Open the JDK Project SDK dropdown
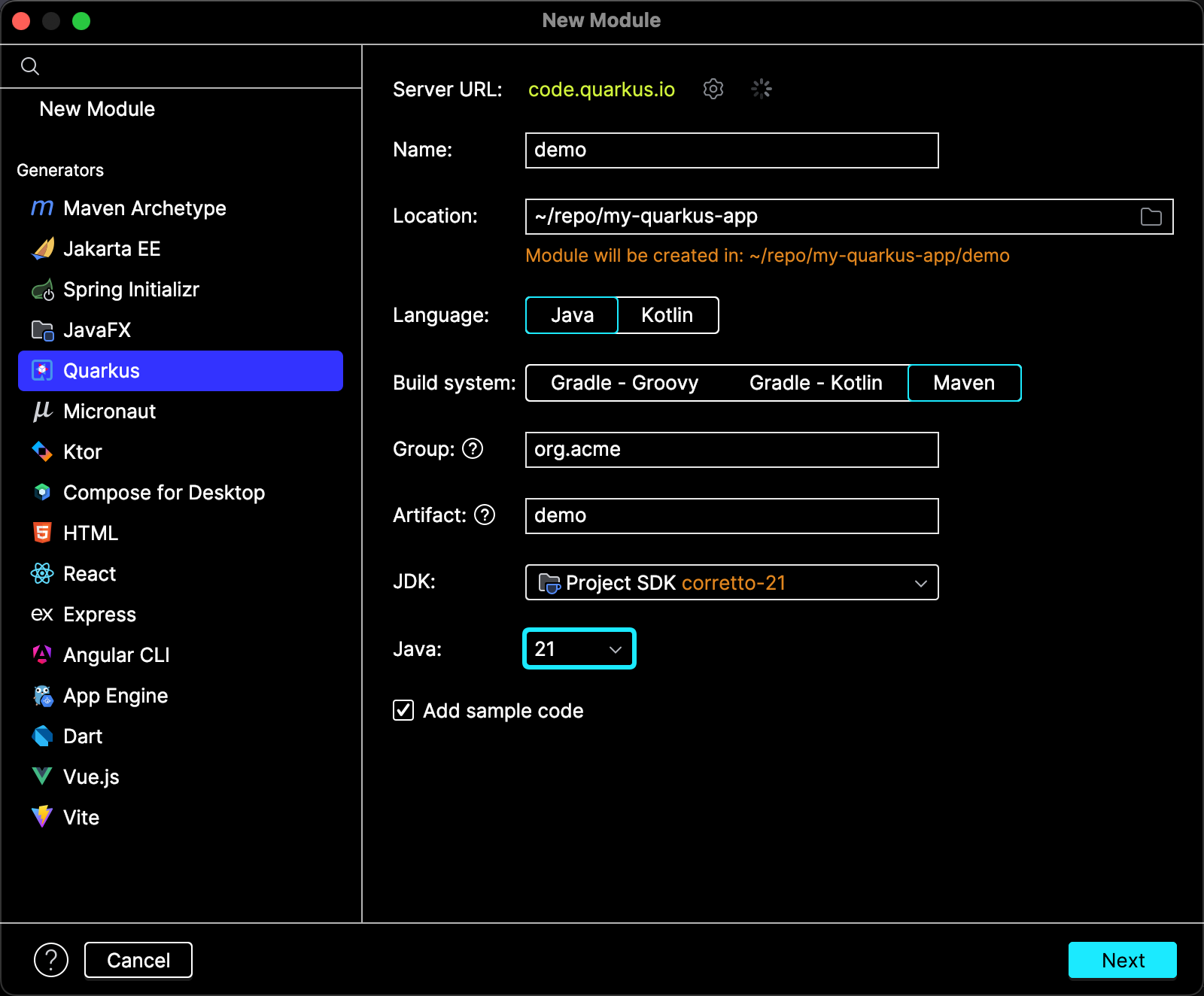 tap(731, 583)
